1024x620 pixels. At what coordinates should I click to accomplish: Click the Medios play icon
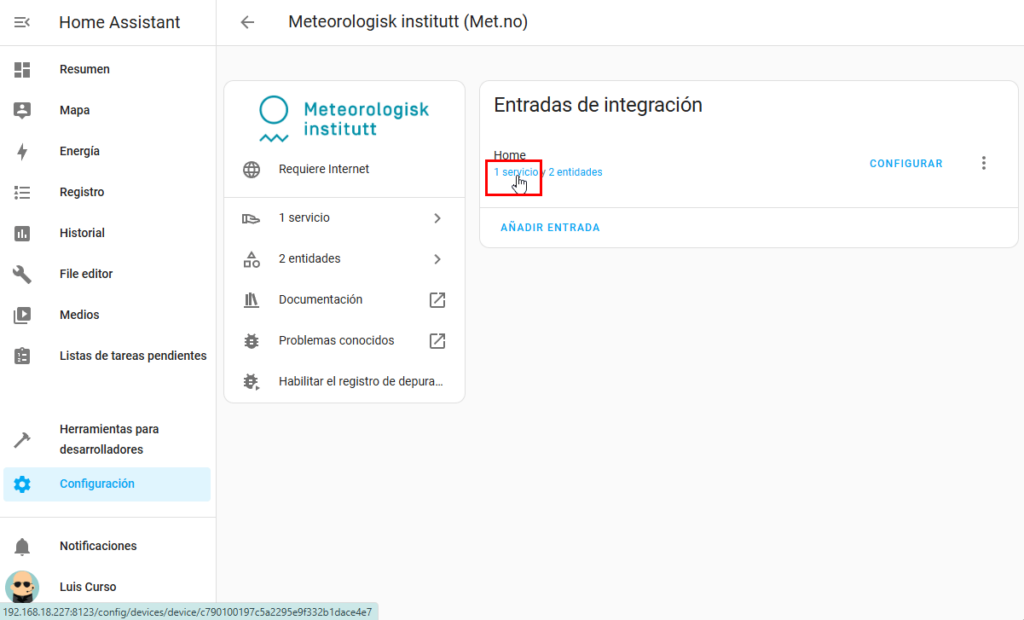coord(22,315)
